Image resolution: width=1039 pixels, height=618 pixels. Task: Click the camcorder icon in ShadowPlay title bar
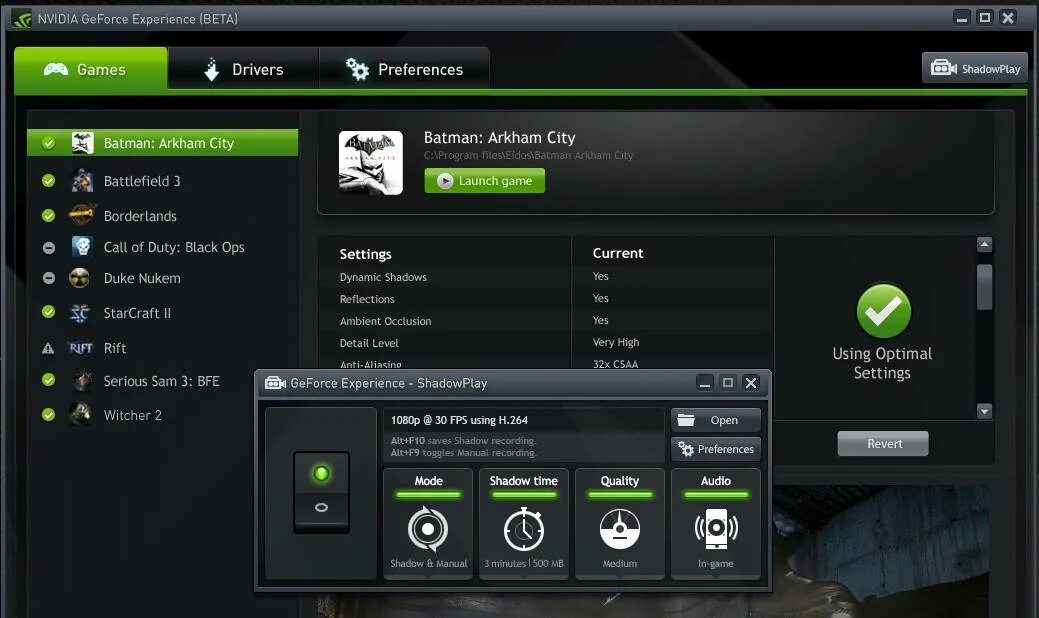(x=275, y=383)
